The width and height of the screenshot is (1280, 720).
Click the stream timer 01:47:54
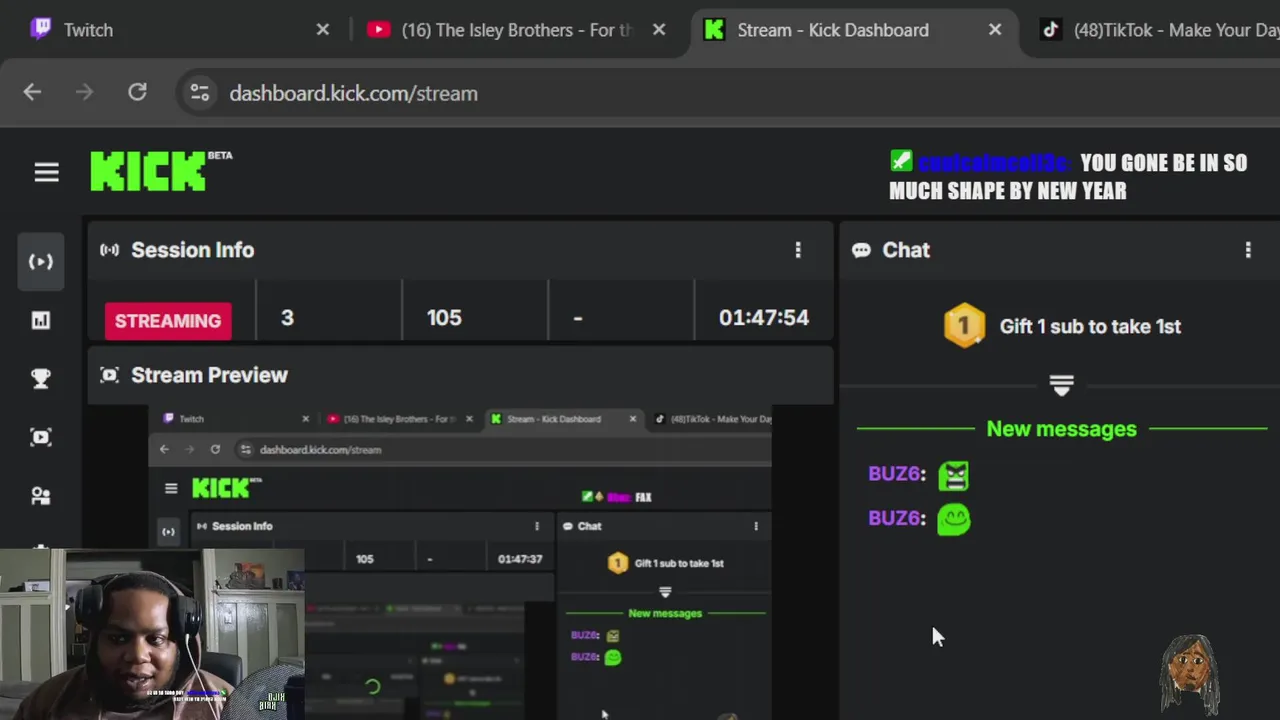[764, 318]
